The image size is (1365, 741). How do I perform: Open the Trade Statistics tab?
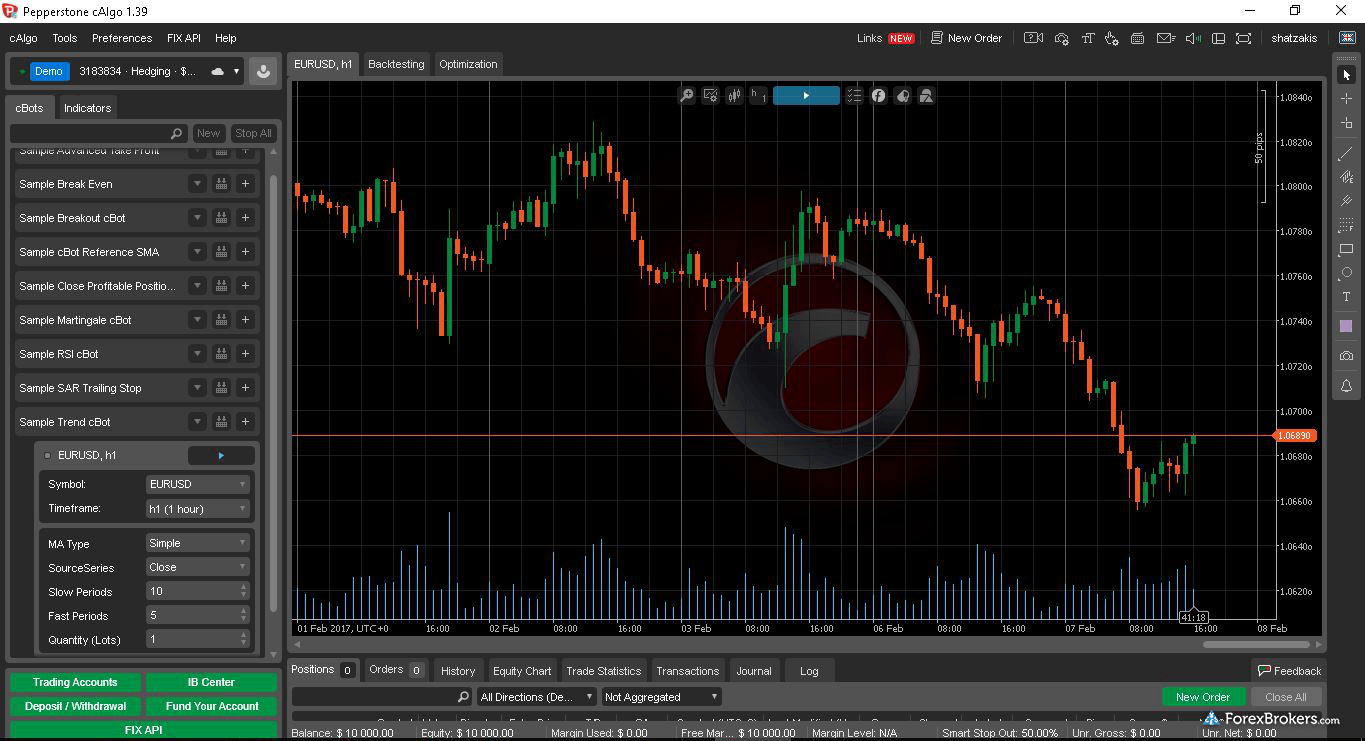[x=603, y=671]
